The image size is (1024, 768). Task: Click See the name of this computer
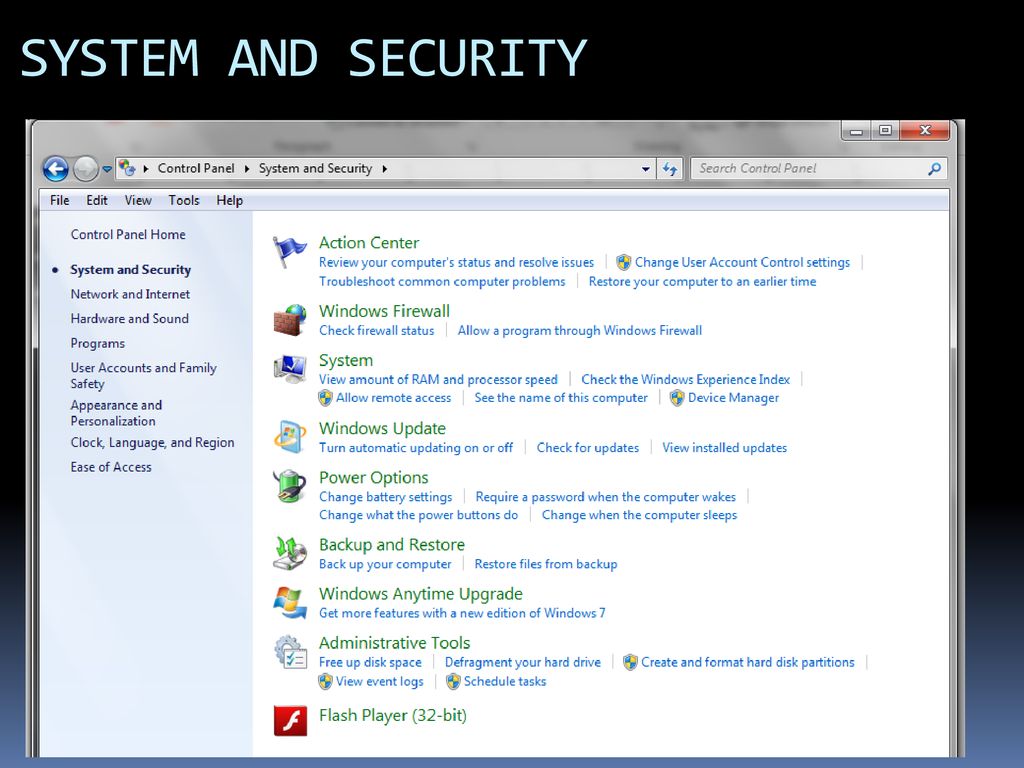click(561, 398)
